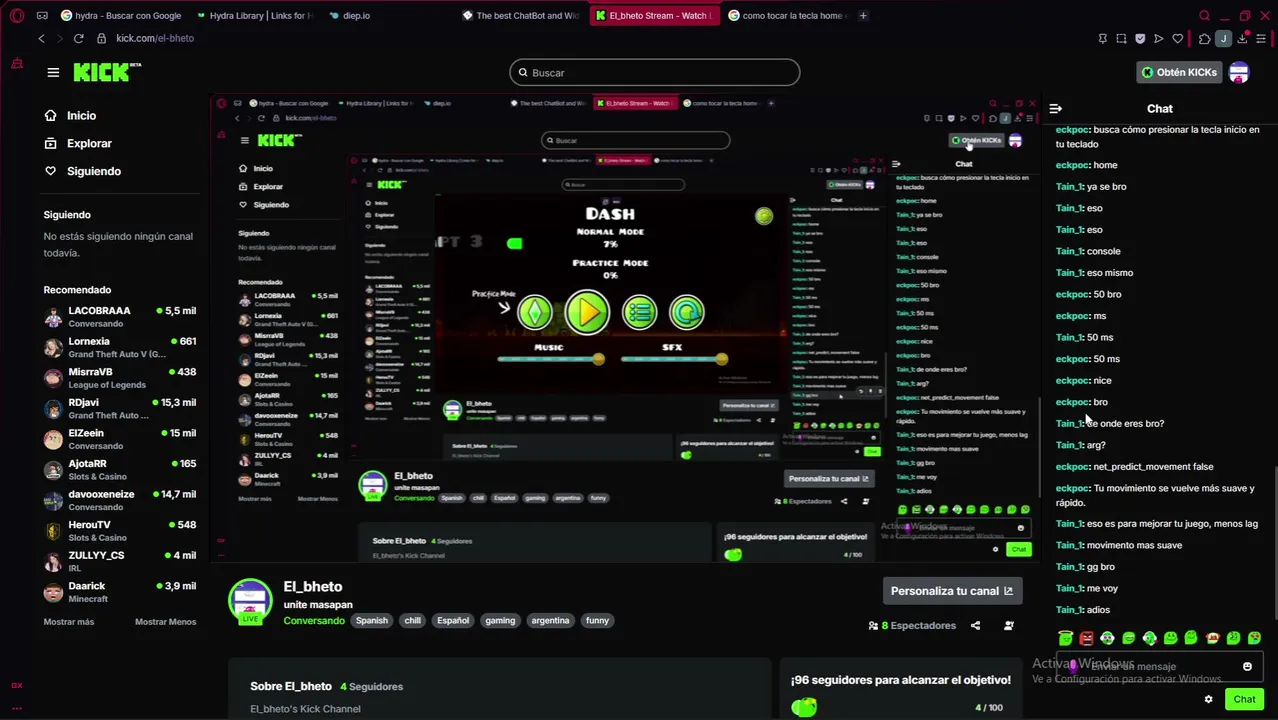This screenshot has width=1278, height=720.
Task: Open Opera workspaces icon next to Opera logo
Action: (x=42, y=15)
